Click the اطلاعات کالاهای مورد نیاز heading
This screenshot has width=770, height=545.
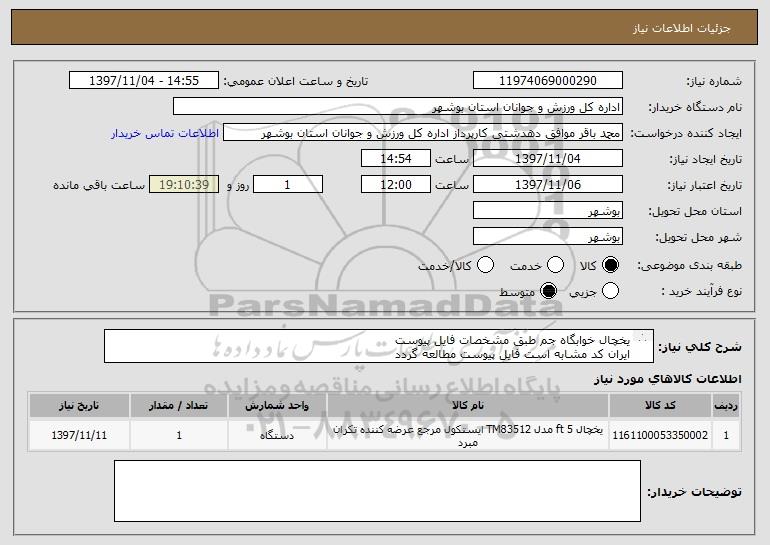click(668, 379)
